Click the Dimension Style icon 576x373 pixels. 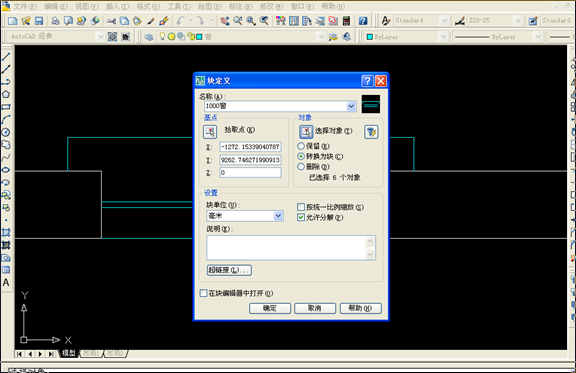click(460, 21)
